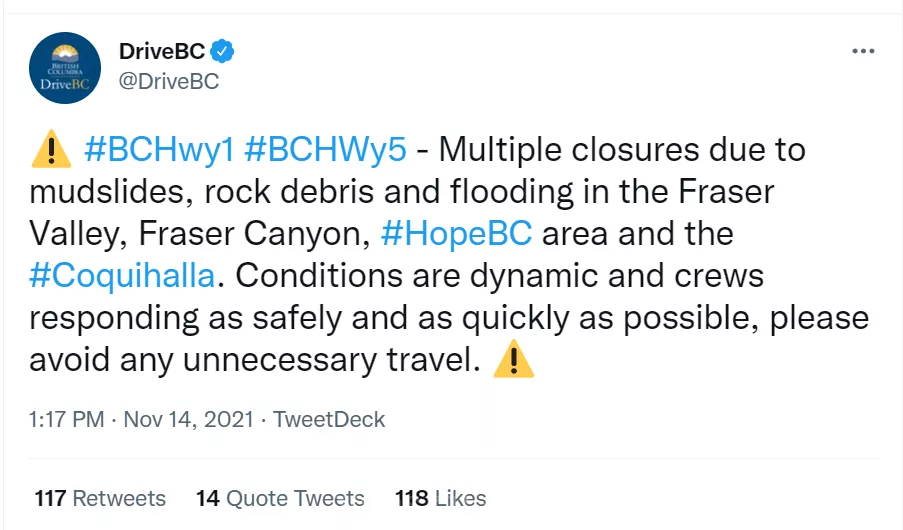Open the #BCHwy1 hashtag

tap(159, 150)
